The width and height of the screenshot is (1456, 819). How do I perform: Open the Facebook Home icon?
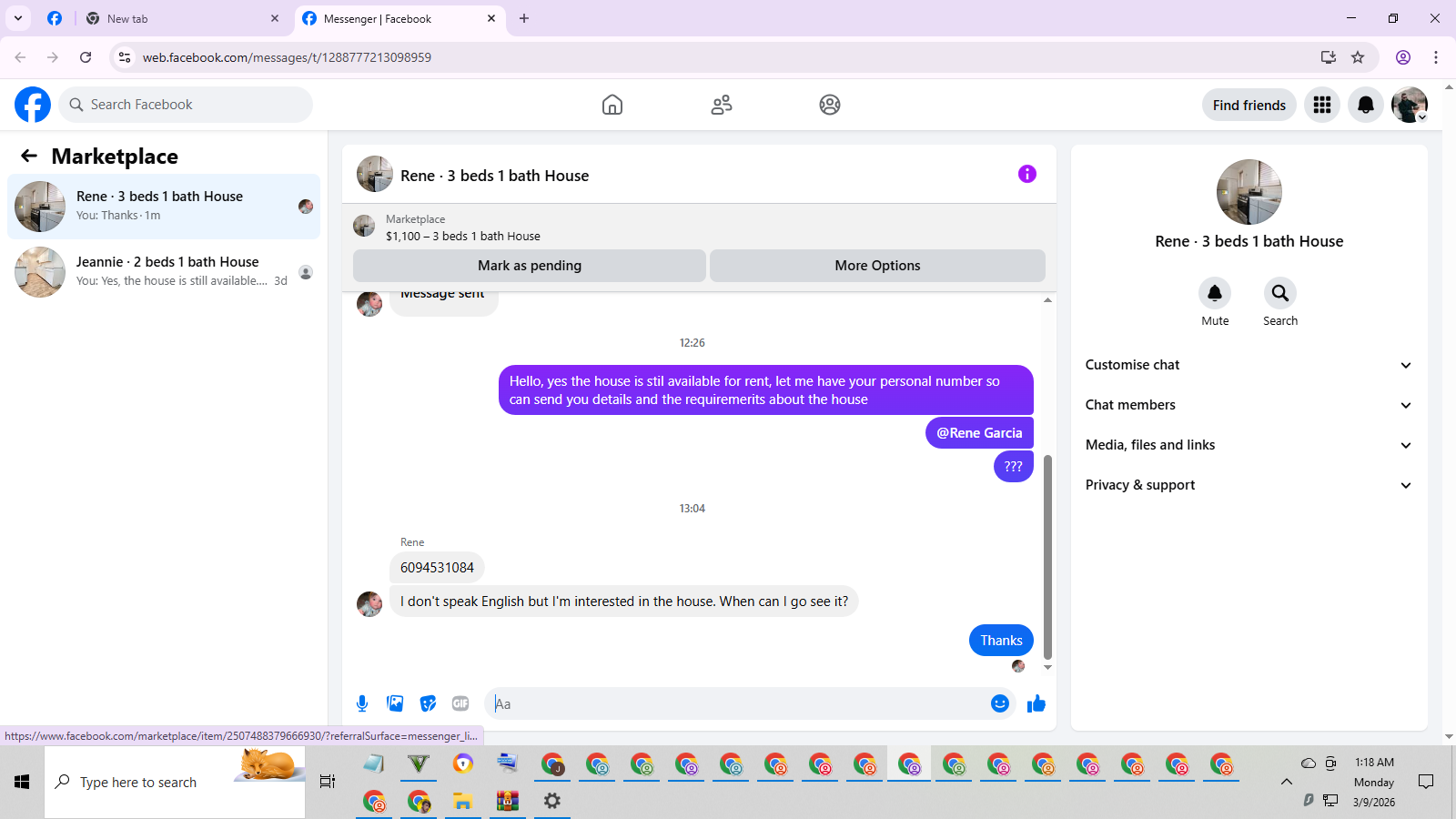coord(612,105)
